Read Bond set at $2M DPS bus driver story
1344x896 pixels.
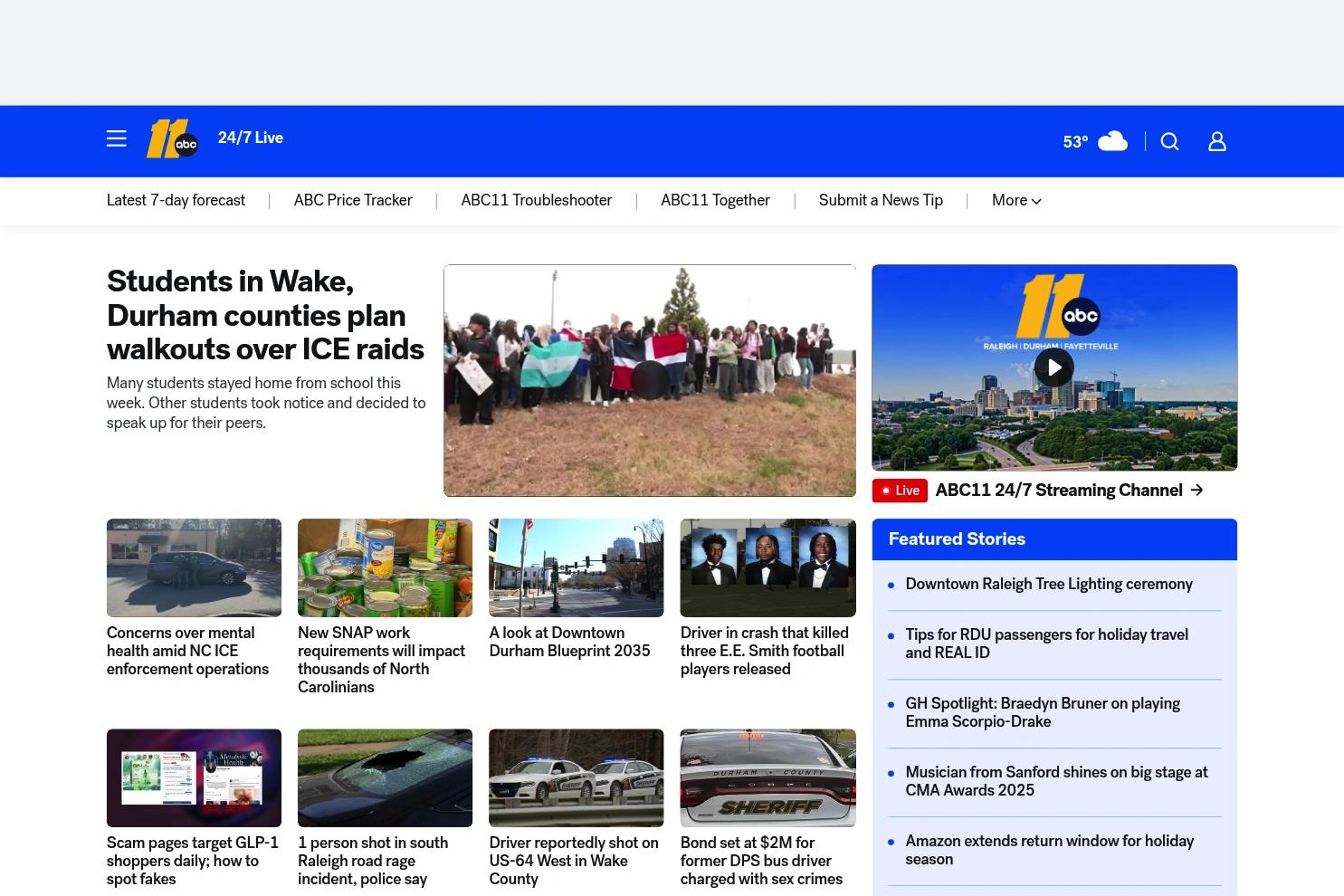[761, 861]
